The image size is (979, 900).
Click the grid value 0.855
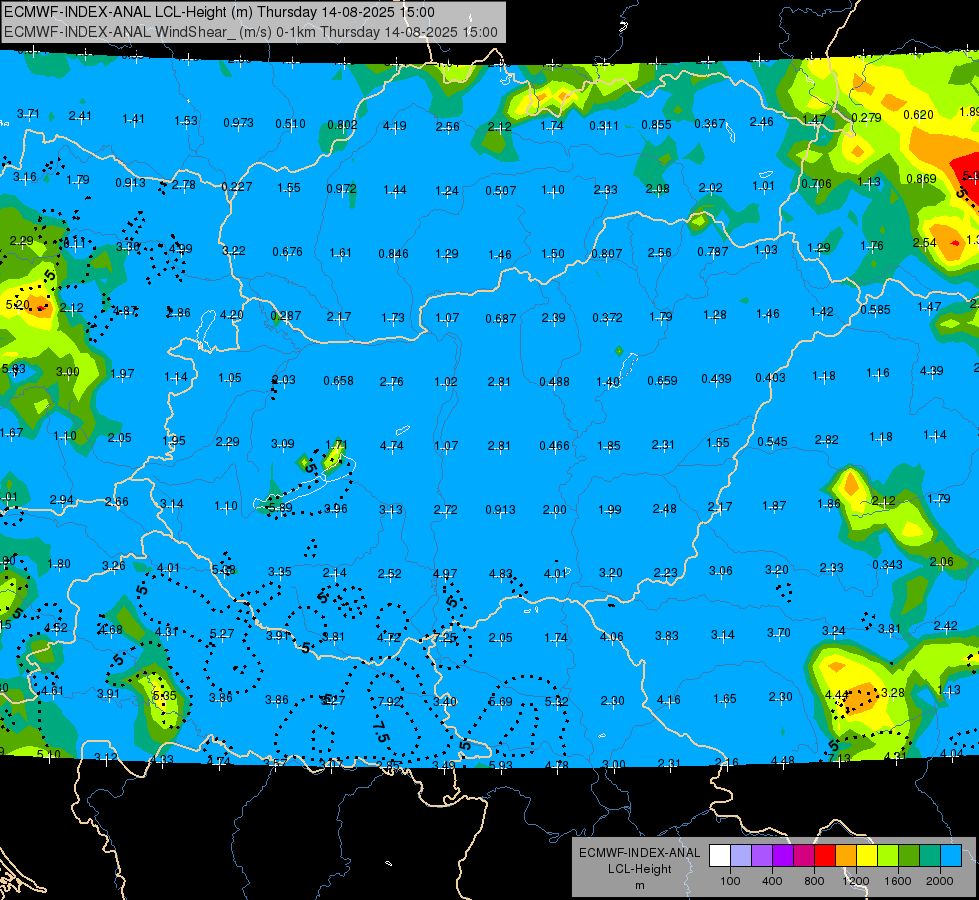(656, 124)
